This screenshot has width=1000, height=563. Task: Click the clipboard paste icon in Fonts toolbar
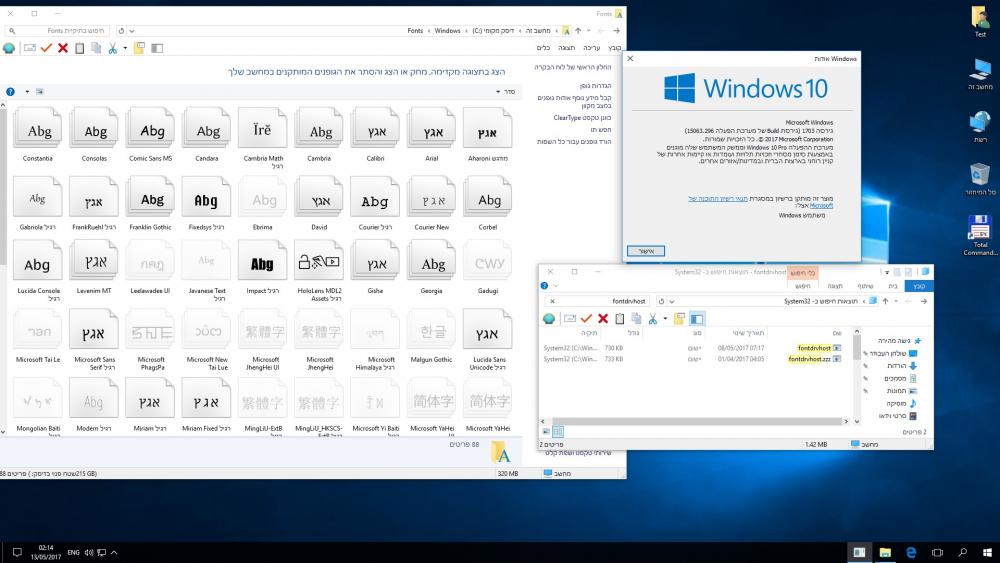point(79,48)
